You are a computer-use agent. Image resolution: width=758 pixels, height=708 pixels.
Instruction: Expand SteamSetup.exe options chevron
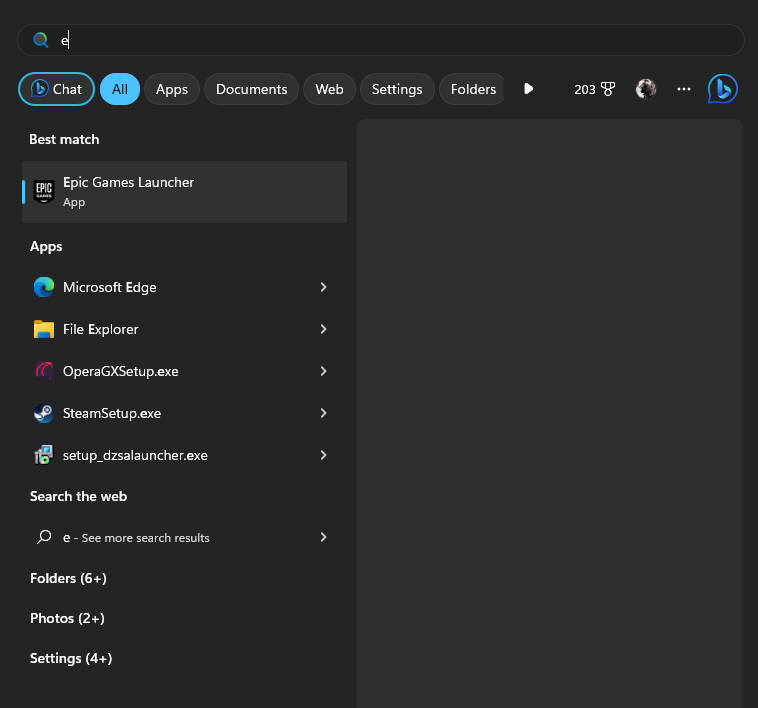[x=323, y=413]
